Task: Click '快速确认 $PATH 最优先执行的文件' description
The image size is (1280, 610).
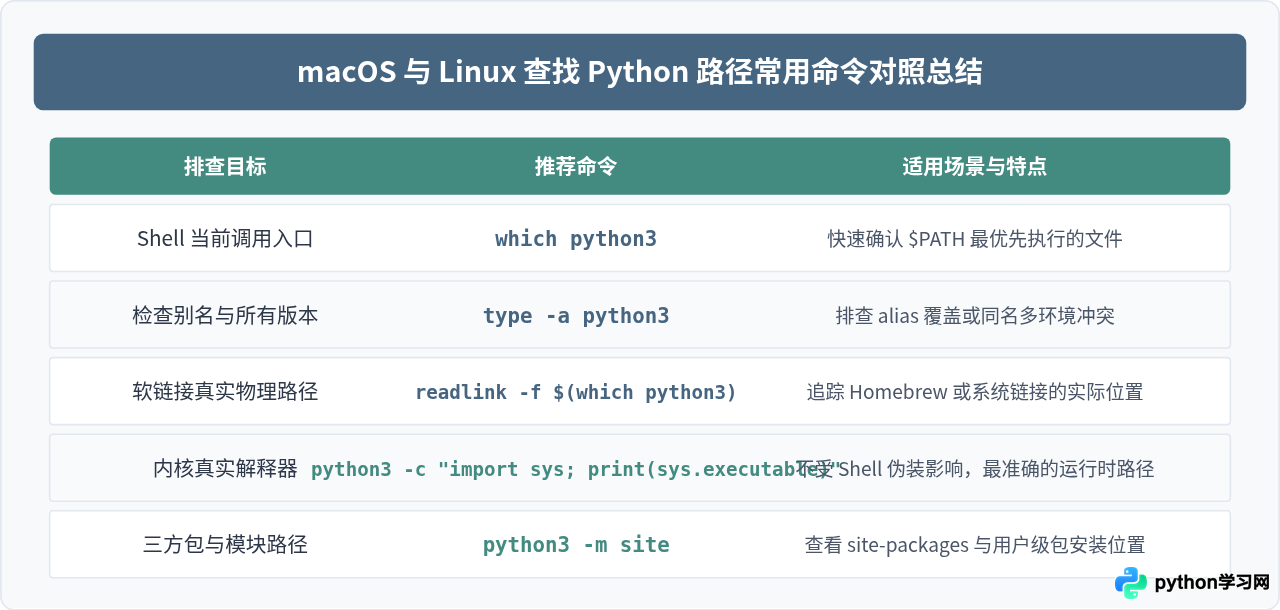Action: tap(975, 239)
